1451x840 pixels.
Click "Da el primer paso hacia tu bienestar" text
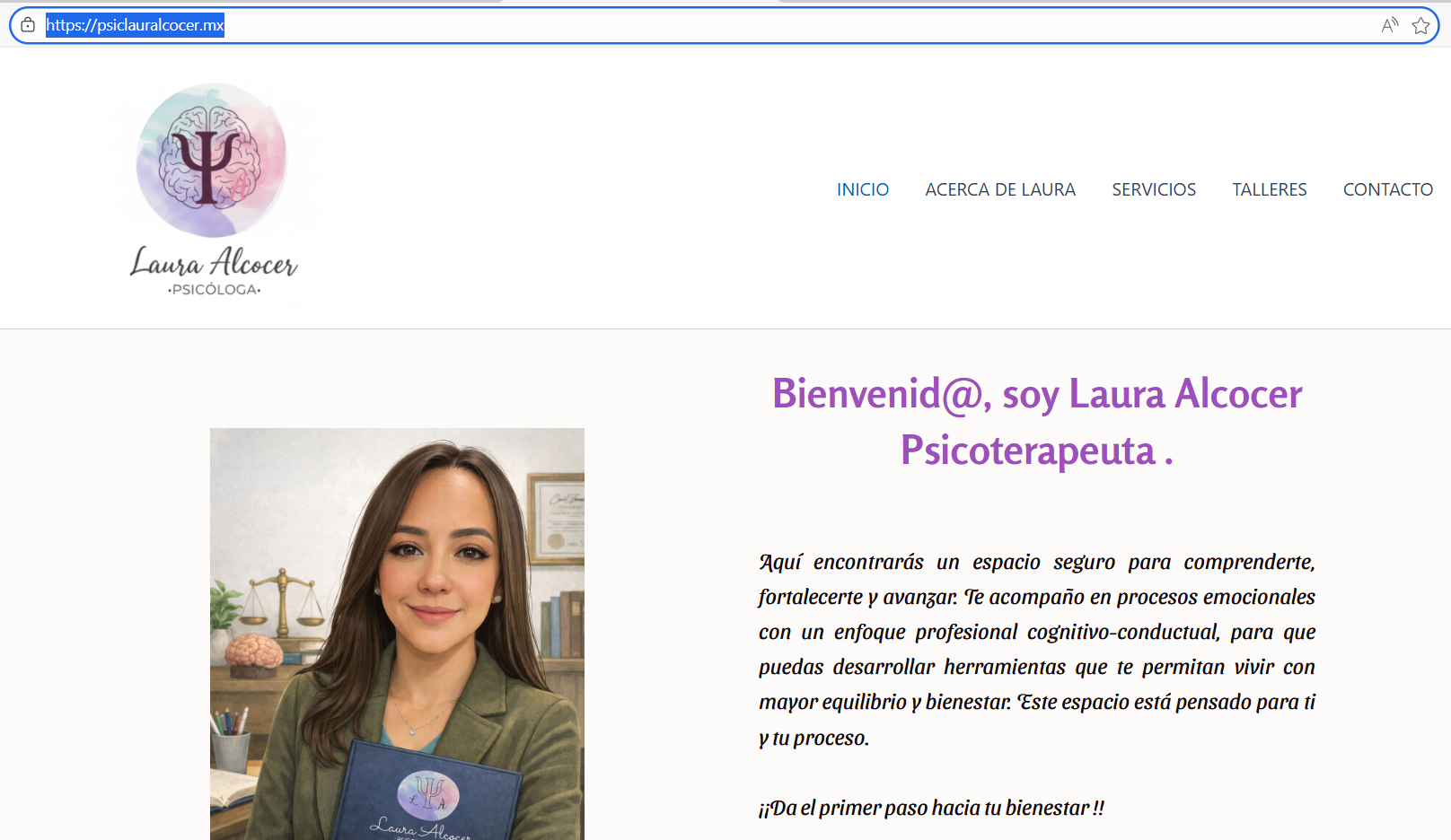(931, 808)
